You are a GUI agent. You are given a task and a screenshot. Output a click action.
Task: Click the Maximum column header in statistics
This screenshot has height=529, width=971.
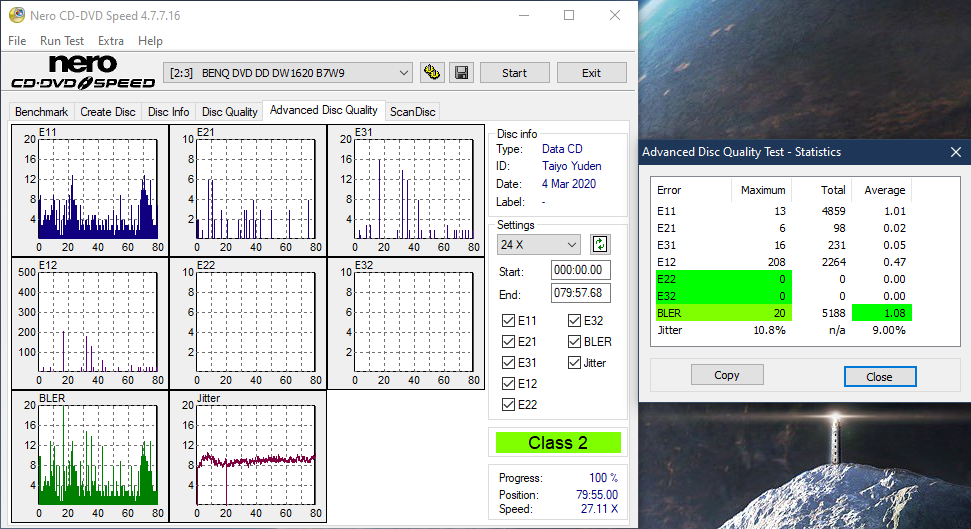[763, 190]
